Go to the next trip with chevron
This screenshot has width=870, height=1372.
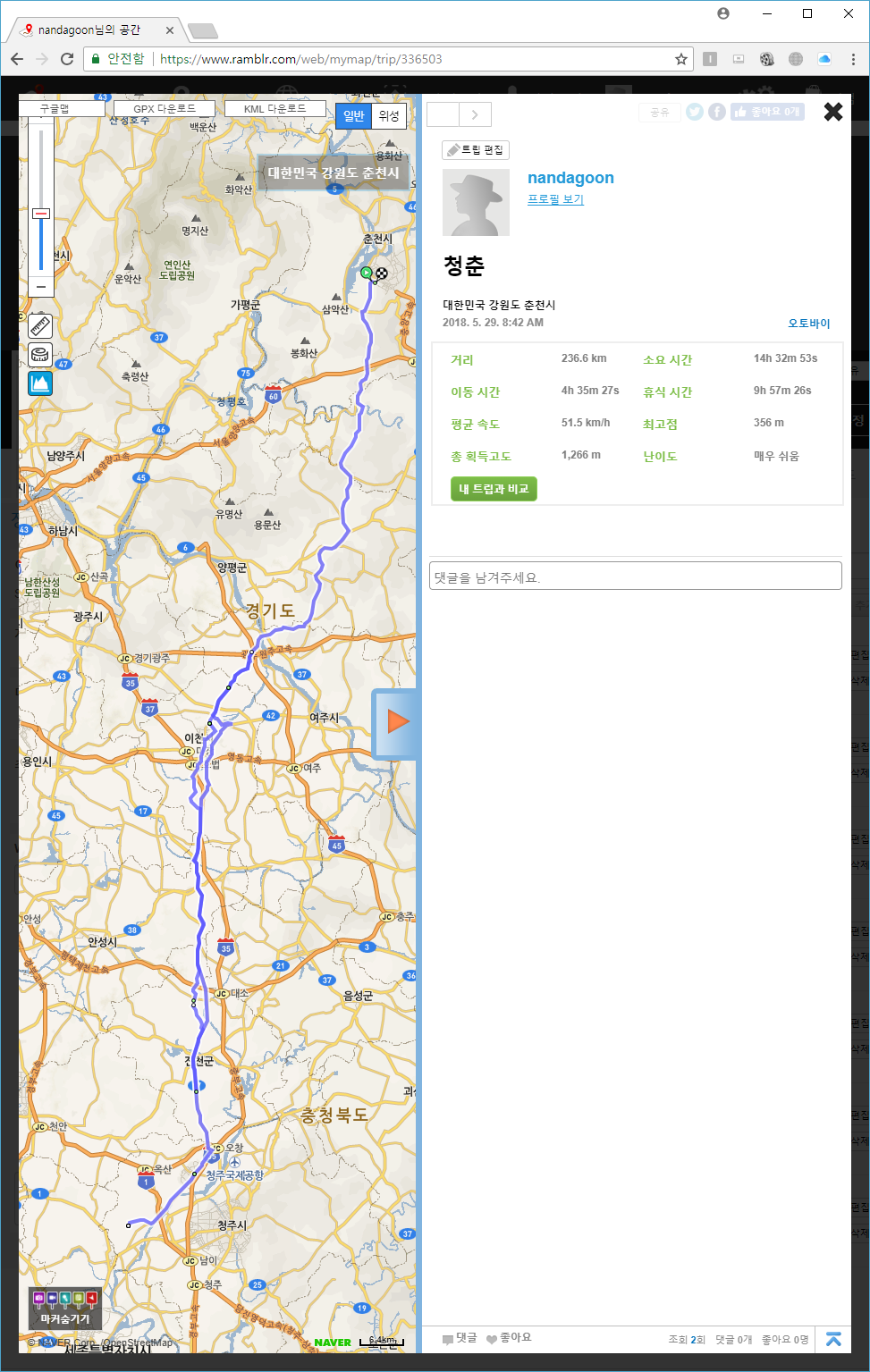coord(475,114)
